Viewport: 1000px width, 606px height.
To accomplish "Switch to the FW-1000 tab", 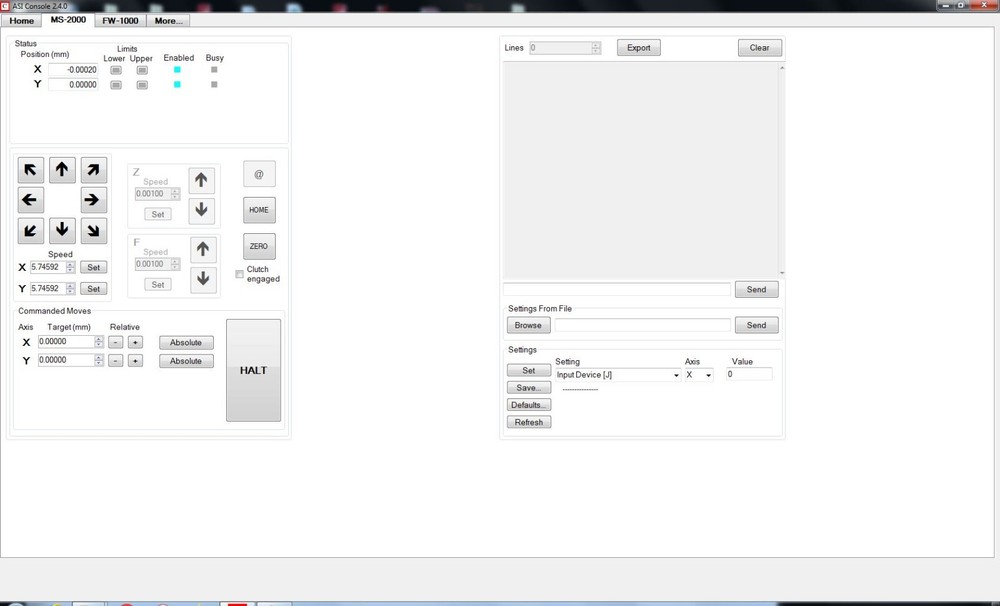I will coord(120,20).
